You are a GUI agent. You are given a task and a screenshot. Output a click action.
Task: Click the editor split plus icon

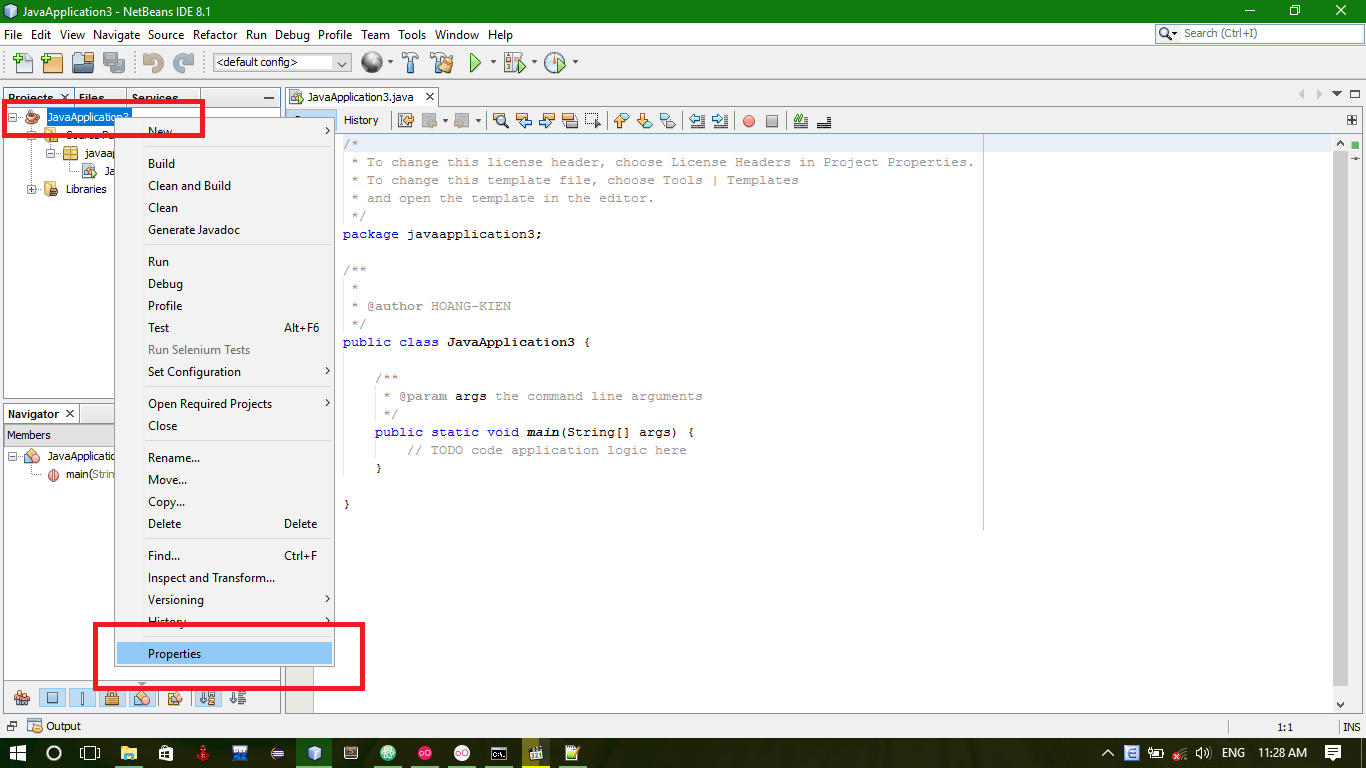click(x=1352, y=120)
